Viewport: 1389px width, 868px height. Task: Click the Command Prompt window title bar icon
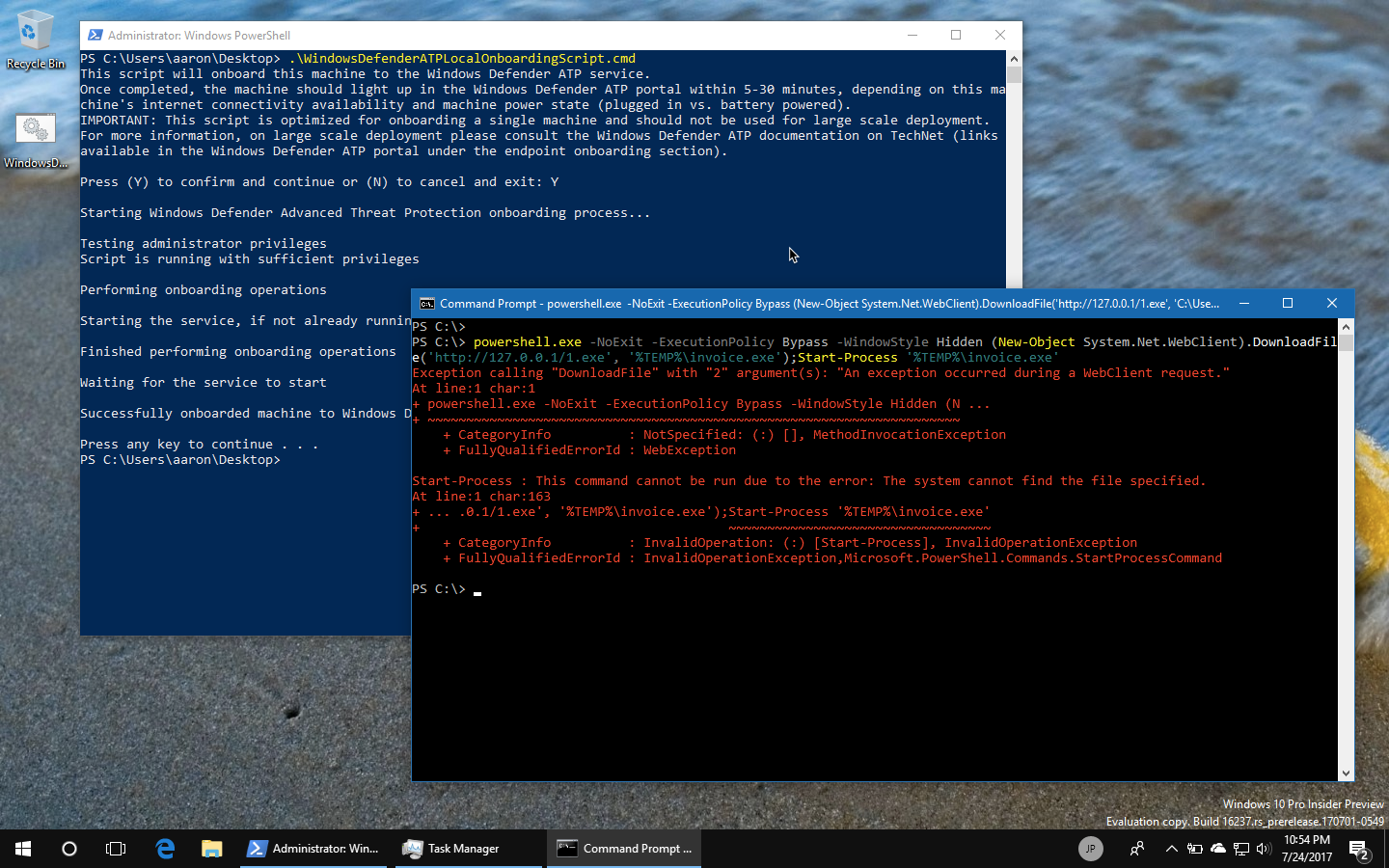coord(426,304)
